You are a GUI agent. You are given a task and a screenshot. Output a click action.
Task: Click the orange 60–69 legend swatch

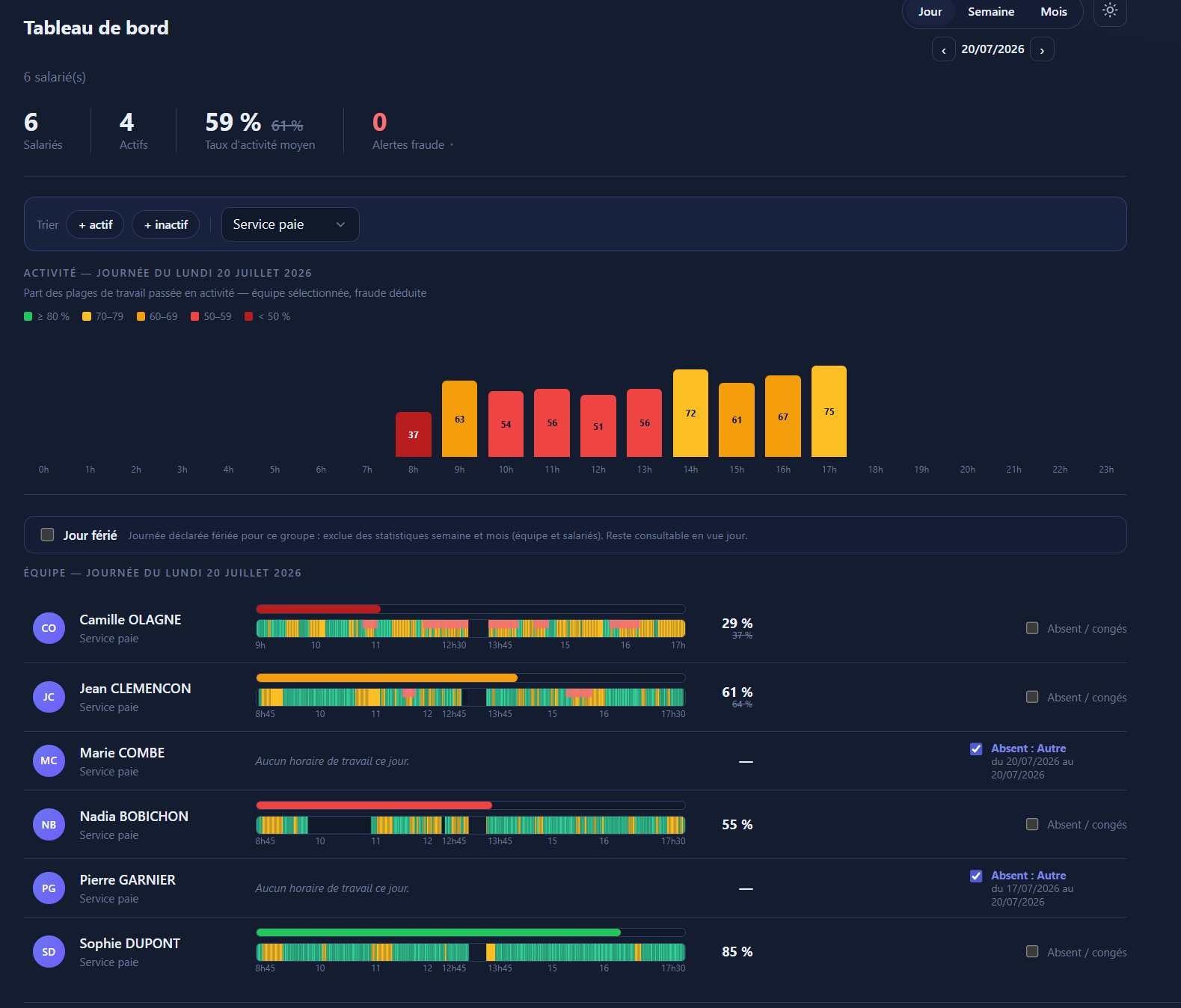[x=141, y=316]
